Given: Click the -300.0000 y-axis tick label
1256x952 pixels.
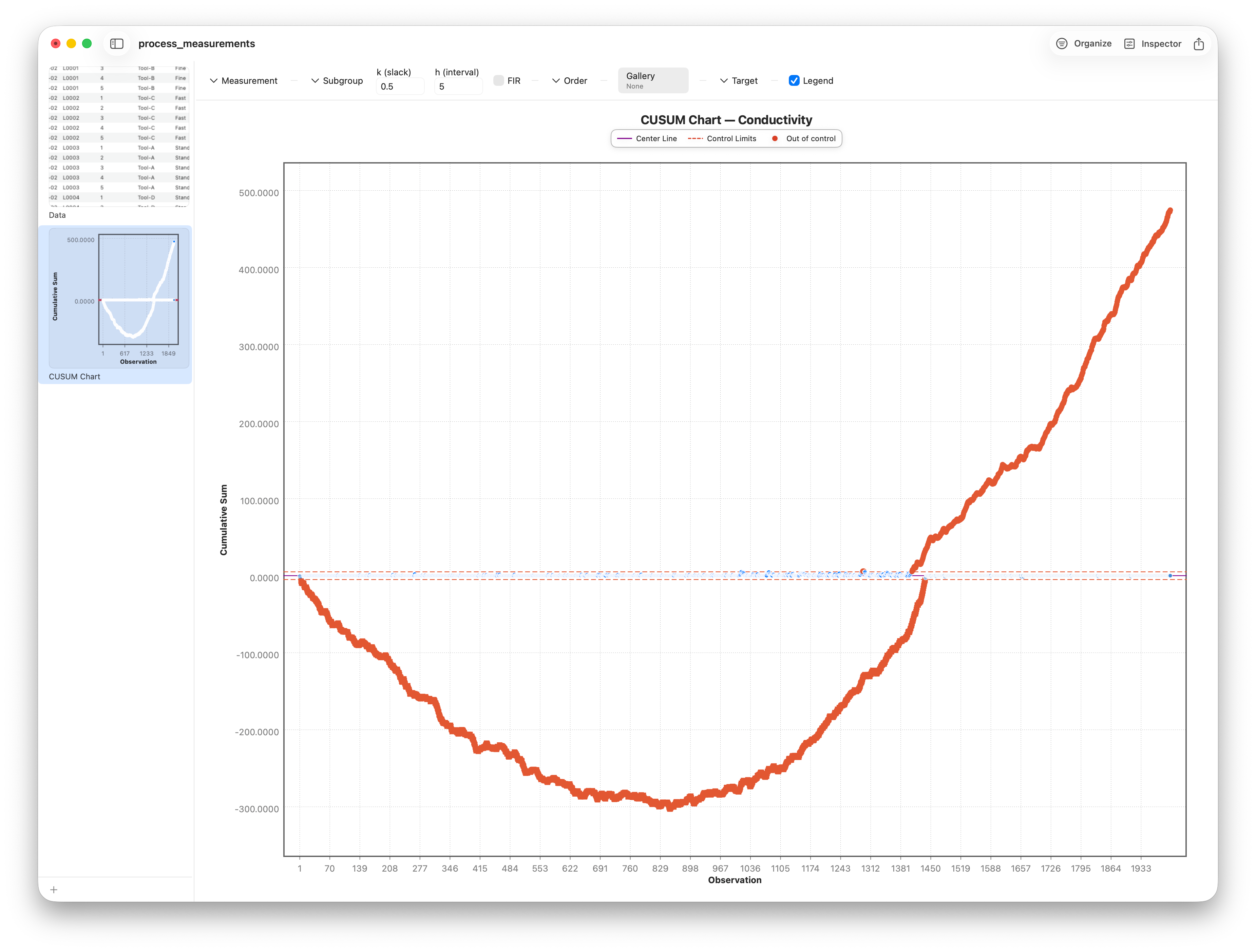Looking at the screenshot, I should [256, 809].
